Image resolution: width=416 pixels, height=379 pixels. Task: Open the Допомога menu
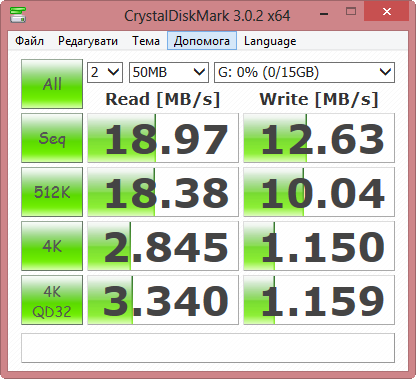pyautogui.click(x=202, y=41)
